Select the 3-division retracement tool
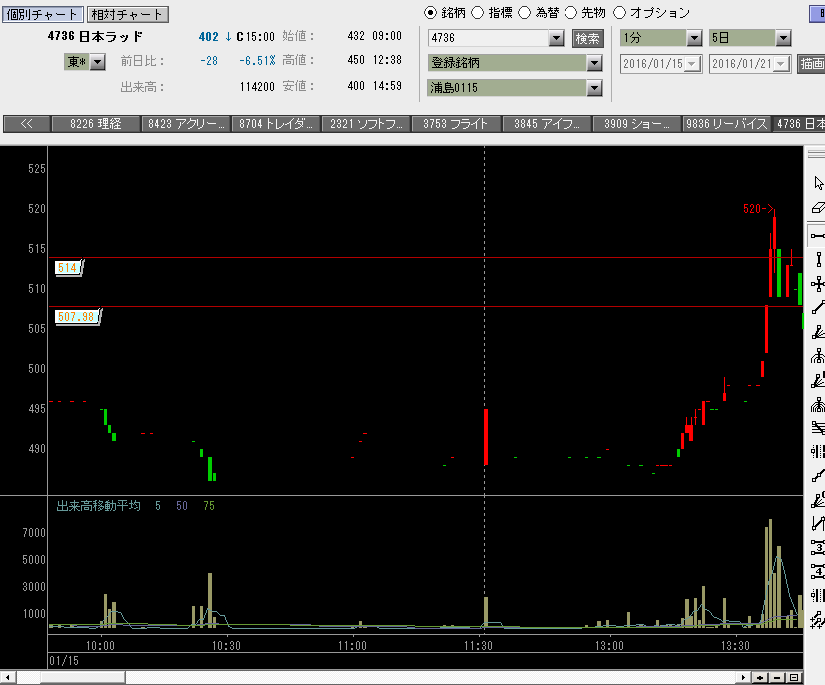Viewport: 825px width, 685px height. coord(818,548)
